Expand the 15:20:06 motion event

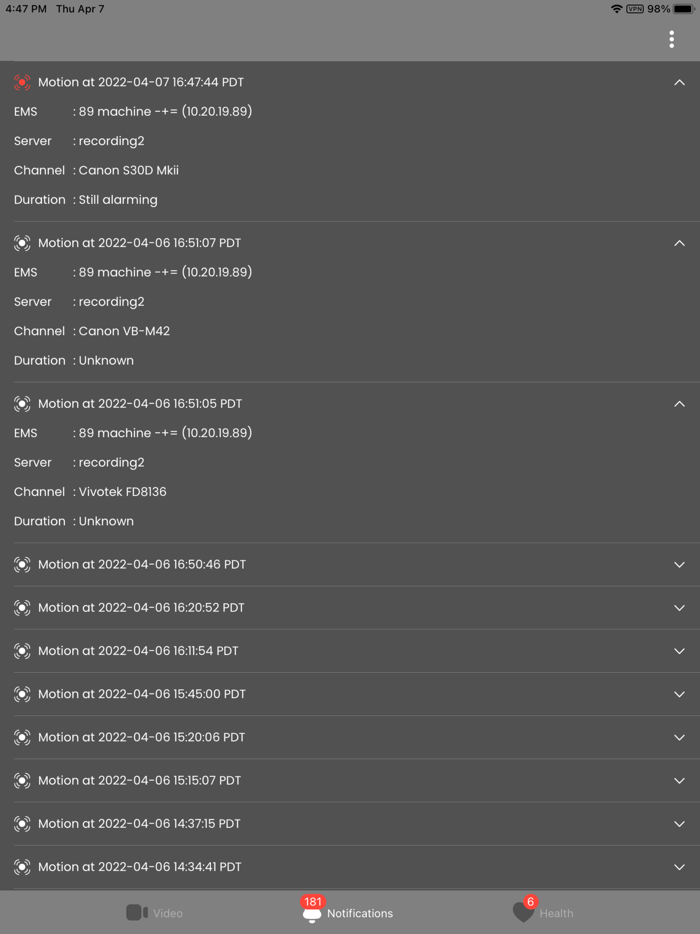click(x=679, y=737)
